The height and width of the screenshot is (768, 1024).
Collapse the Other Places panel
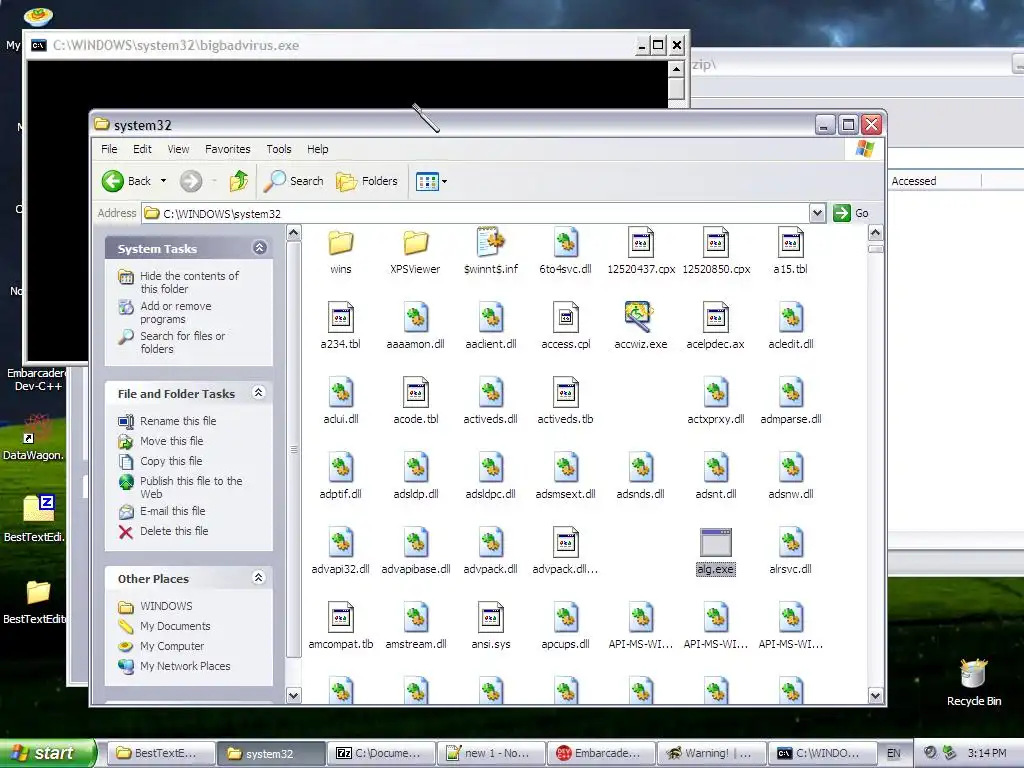pyautogui.click(x=259, y=577)
